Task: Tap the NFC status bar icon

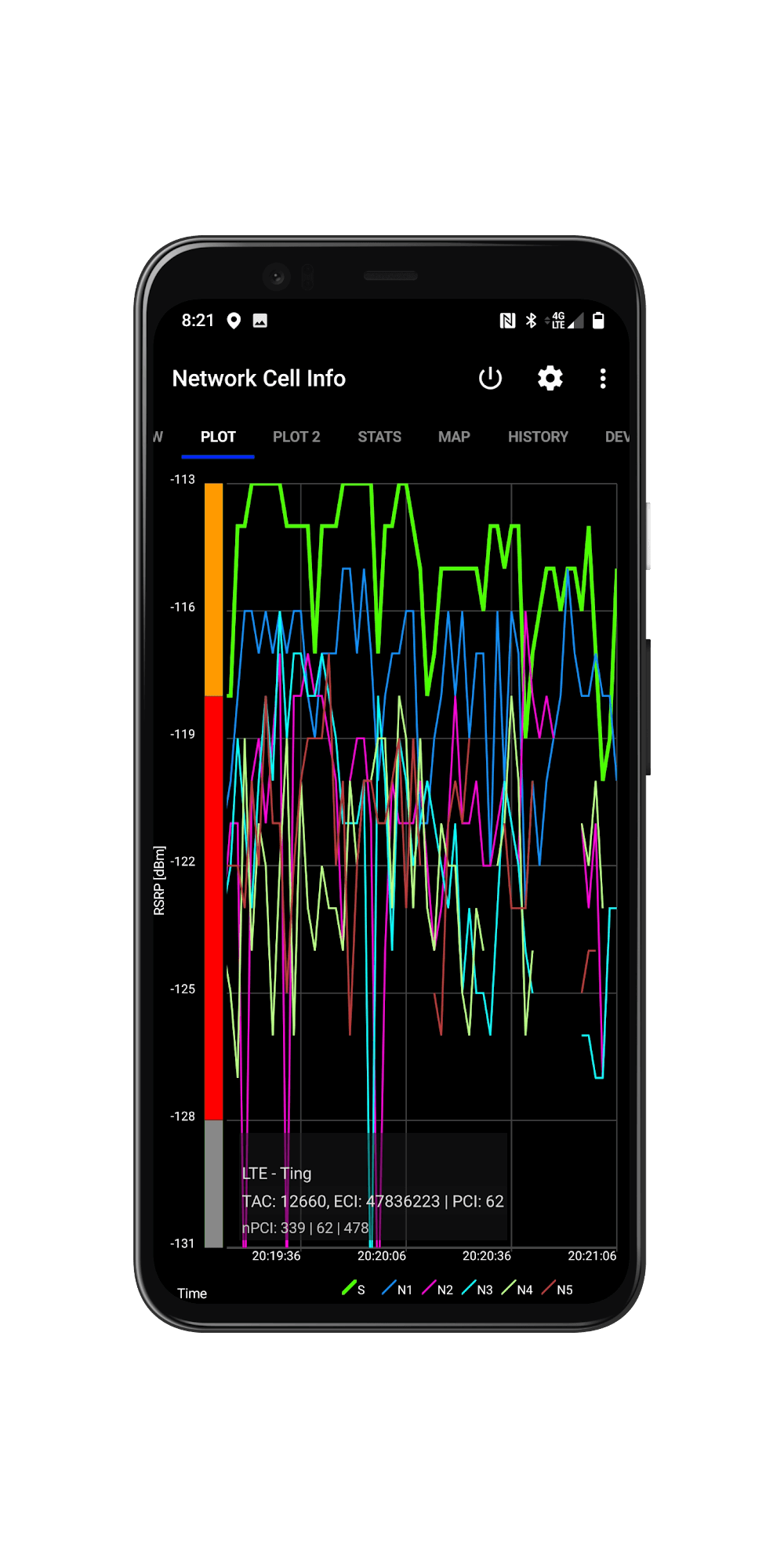Action: tap(507, 321)
